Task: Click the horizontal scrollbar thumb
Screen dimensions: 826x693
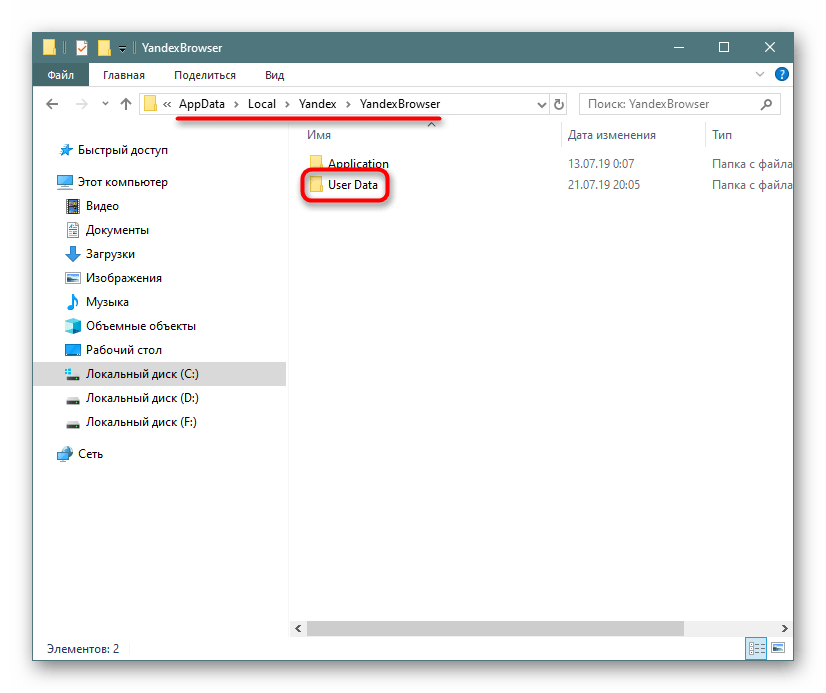Action: (495, 628)
